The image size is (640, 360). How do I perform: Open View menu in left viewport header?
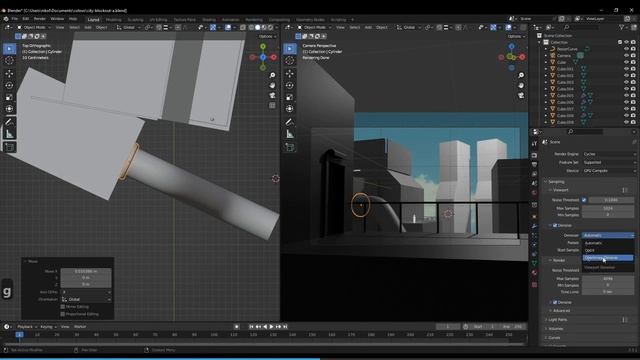[60, 27]
